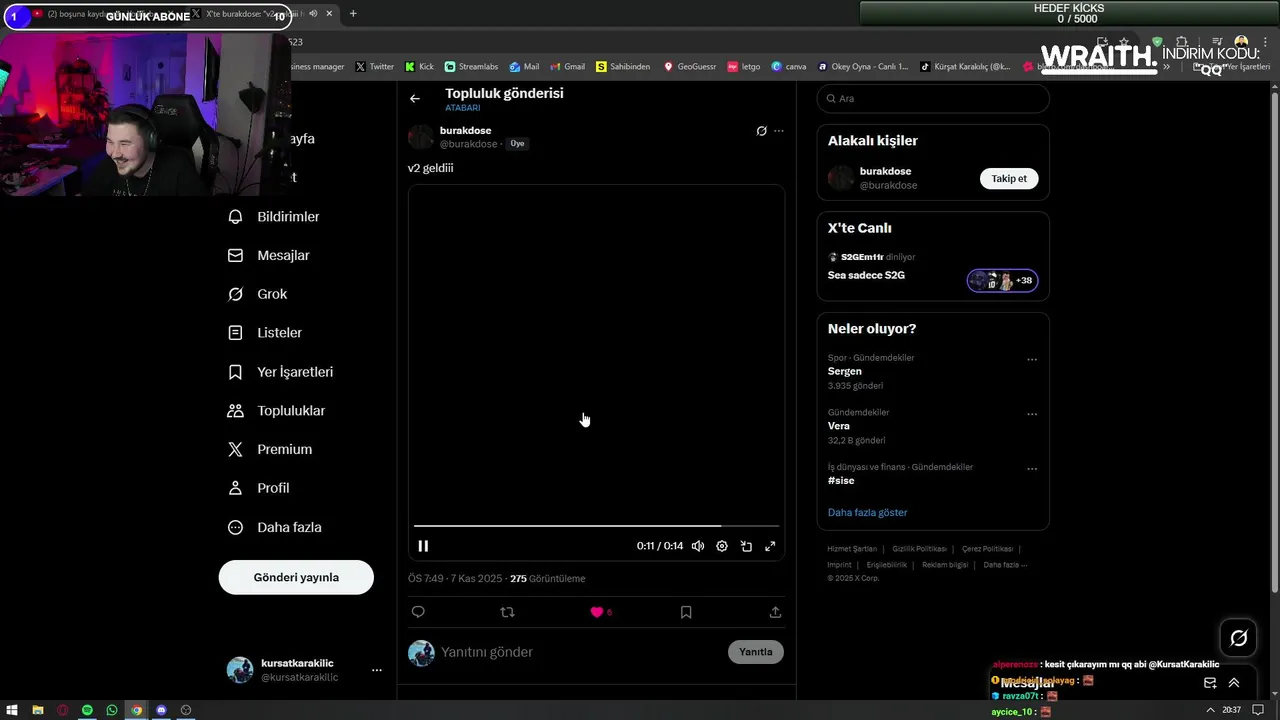The width and height of the screenshot is (1280, 720).
Task: Open Streamlabs bookmark
Action: click(471, 67)
